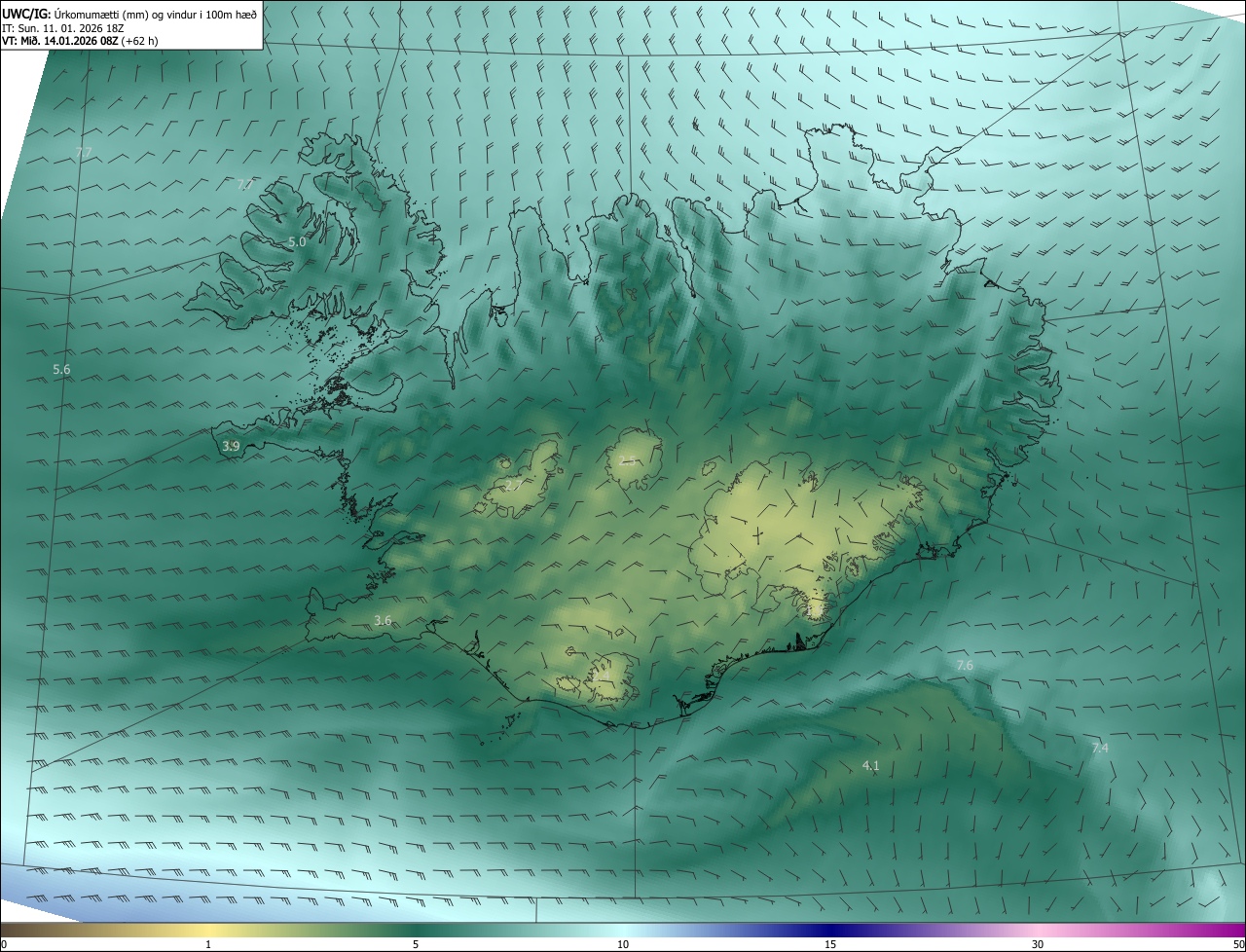1246x952 pixels.
Task: Click the '50' tick label of colour scale
Action: pos(1238,944)
